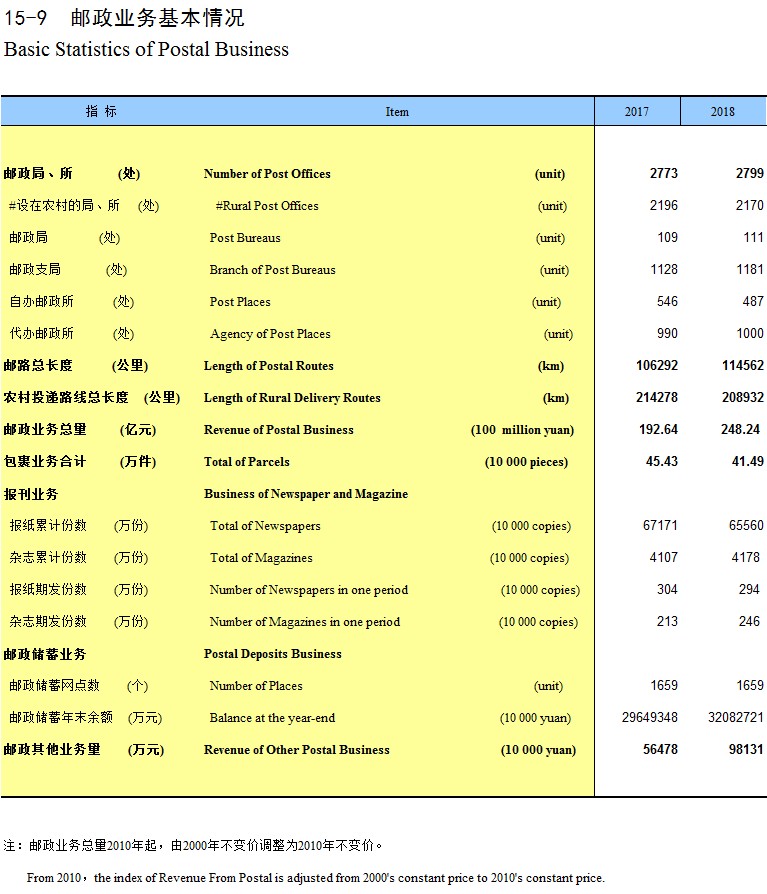The height and width of the screenshot is (894, 767).
Task: Click 'Number of Magazines in one period'
Action: point(305,622)
